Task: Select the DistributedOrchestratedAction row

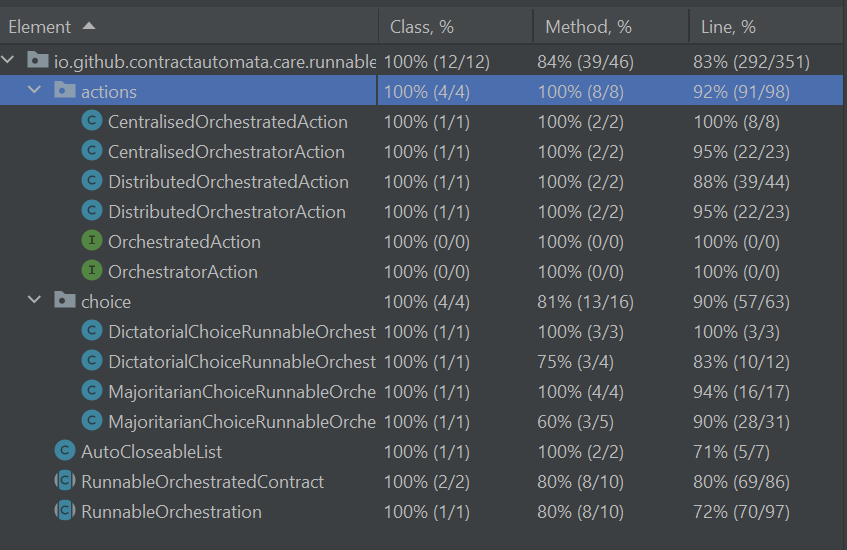Action: pyautogui.click(x=228, y=182)
